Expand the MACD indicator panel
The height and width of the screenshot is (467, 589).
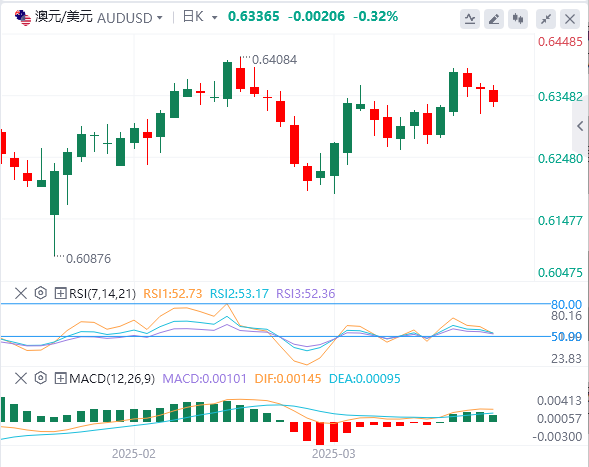coord(60,378)
